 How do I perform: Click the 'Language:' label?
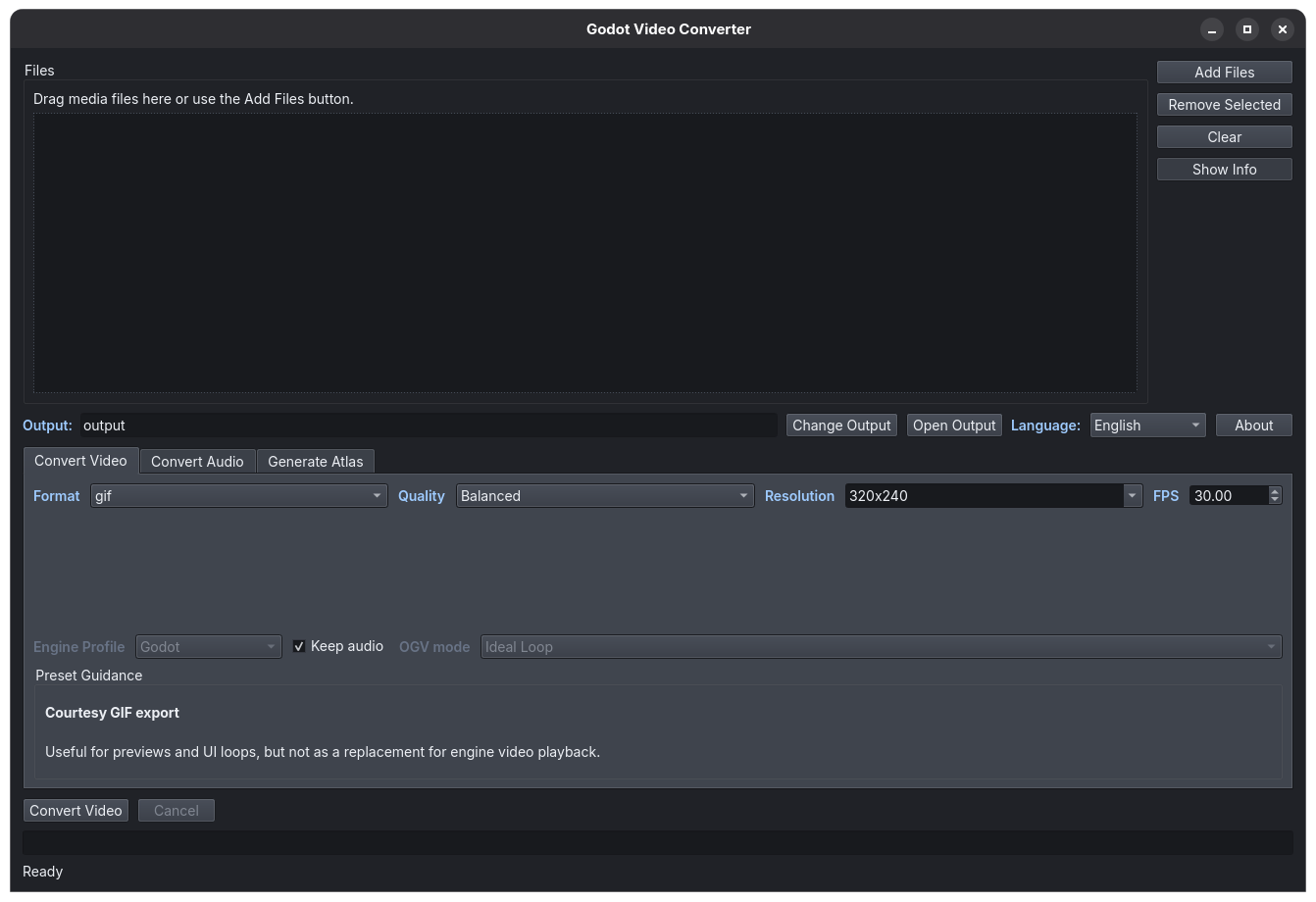[x=1045, y=426]
